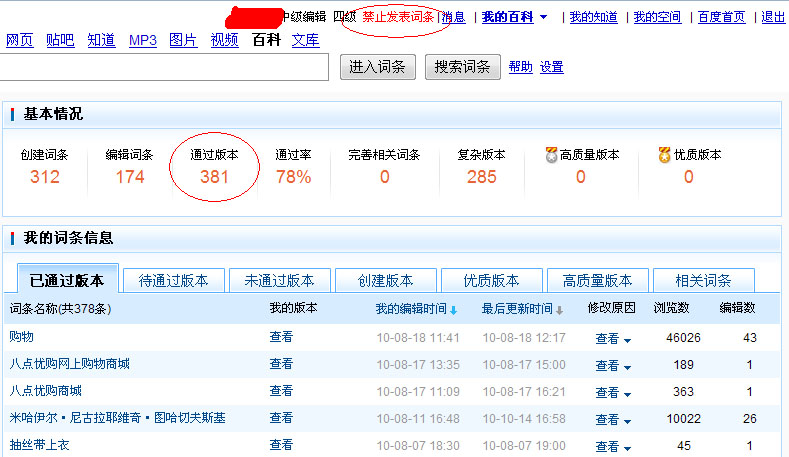This screenshot has width=789, height=457.
Task: Expand 我的百科 dropdown menu
Action: [543, 17]
